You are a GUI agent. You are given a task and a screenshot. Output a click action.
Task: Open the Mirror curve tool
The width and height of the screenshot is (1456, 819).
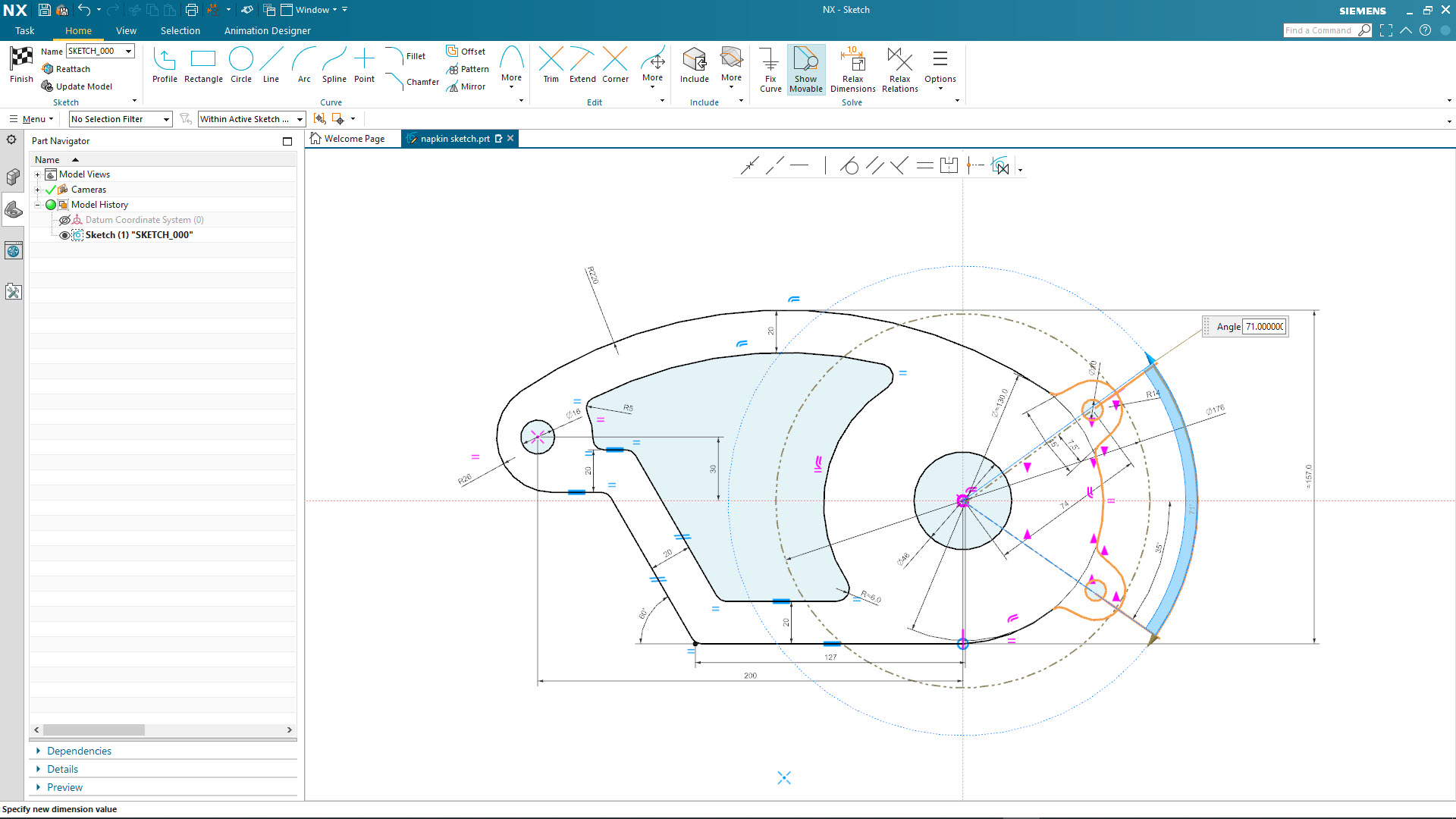tap(467, 86)
